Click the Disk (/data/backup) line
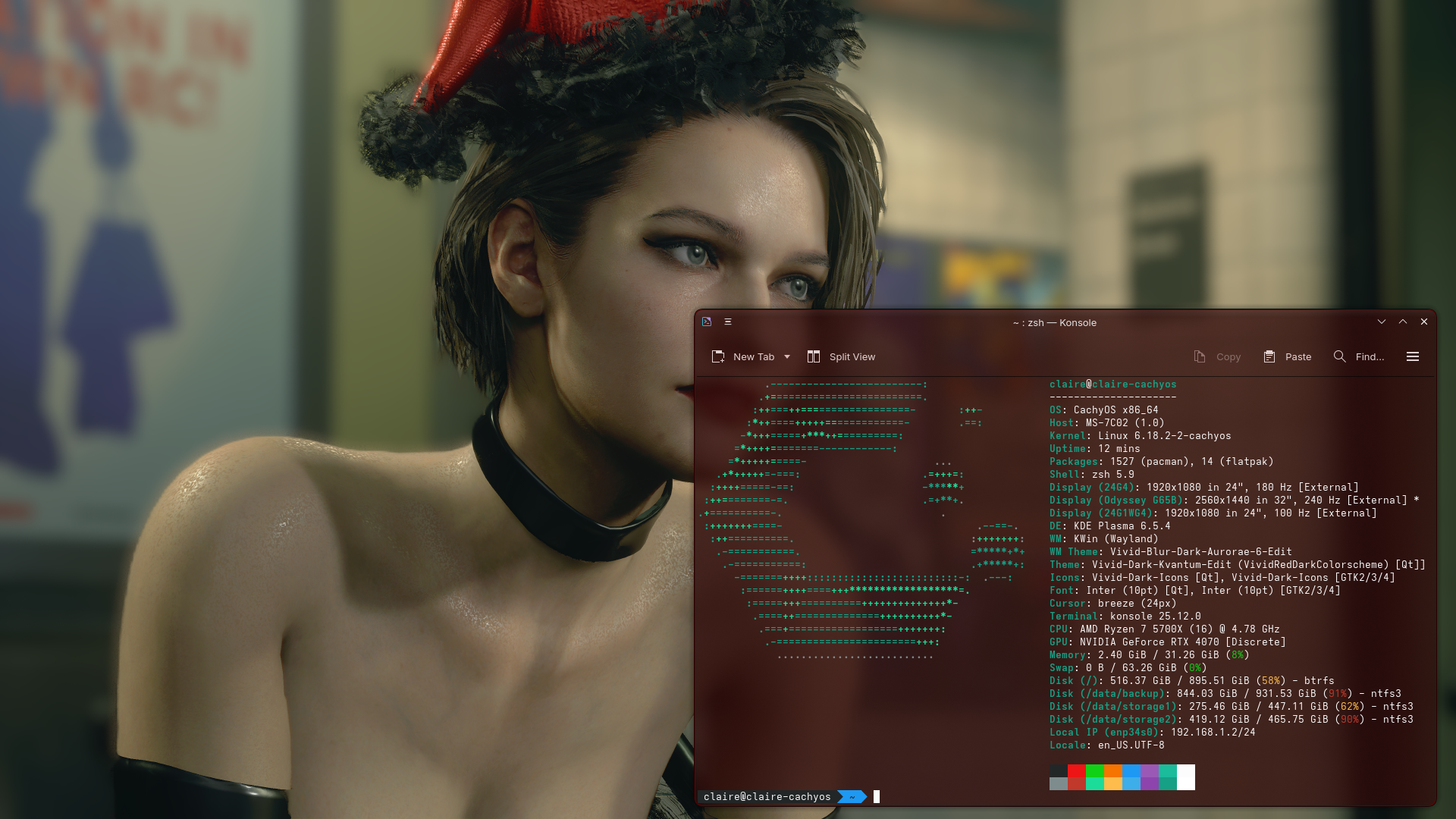The height and width of the screenshot is (819, 1456). (x=1225, y=694)
